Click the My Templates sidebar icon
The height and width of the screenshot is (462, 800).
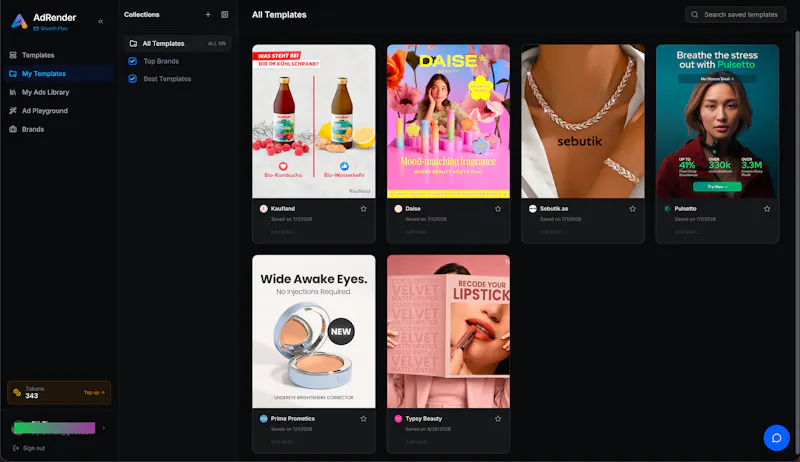point(13,73)
